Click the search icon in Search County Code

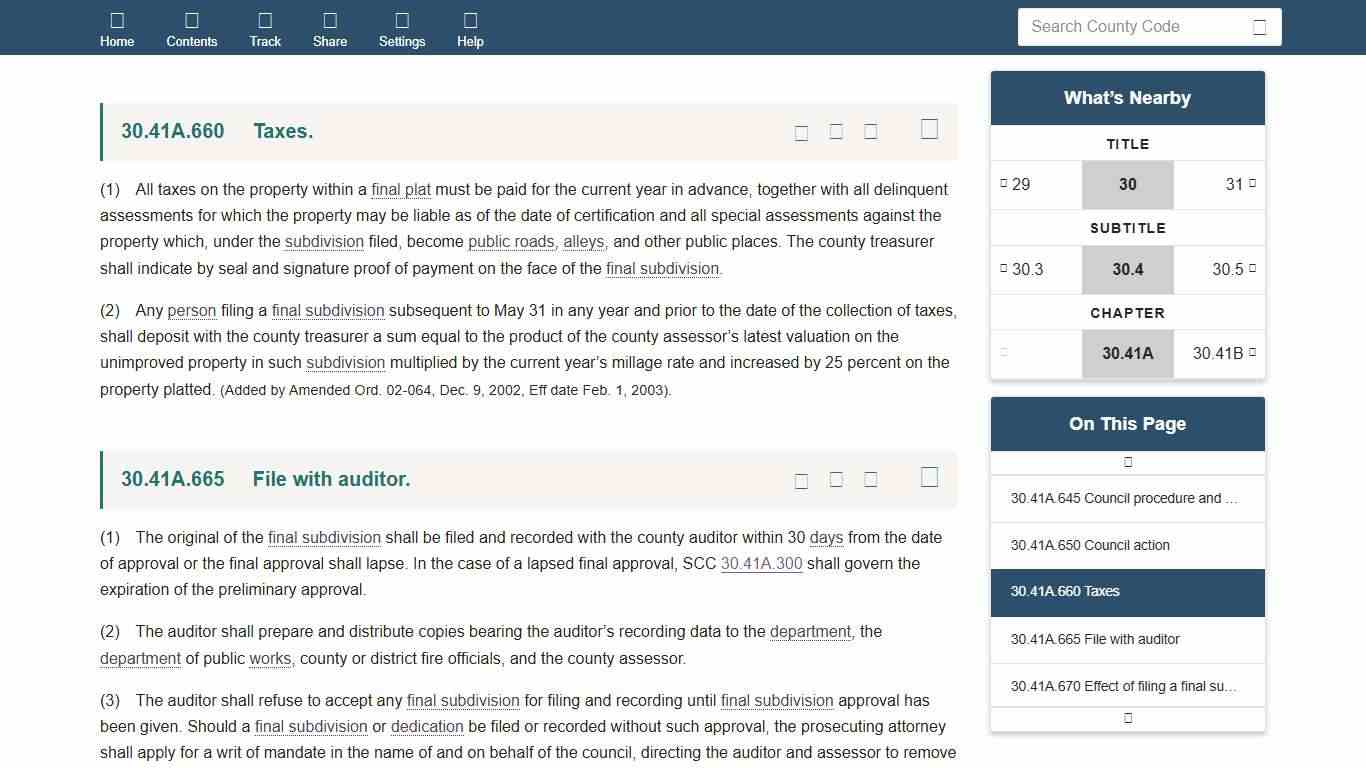(1259, 27)
